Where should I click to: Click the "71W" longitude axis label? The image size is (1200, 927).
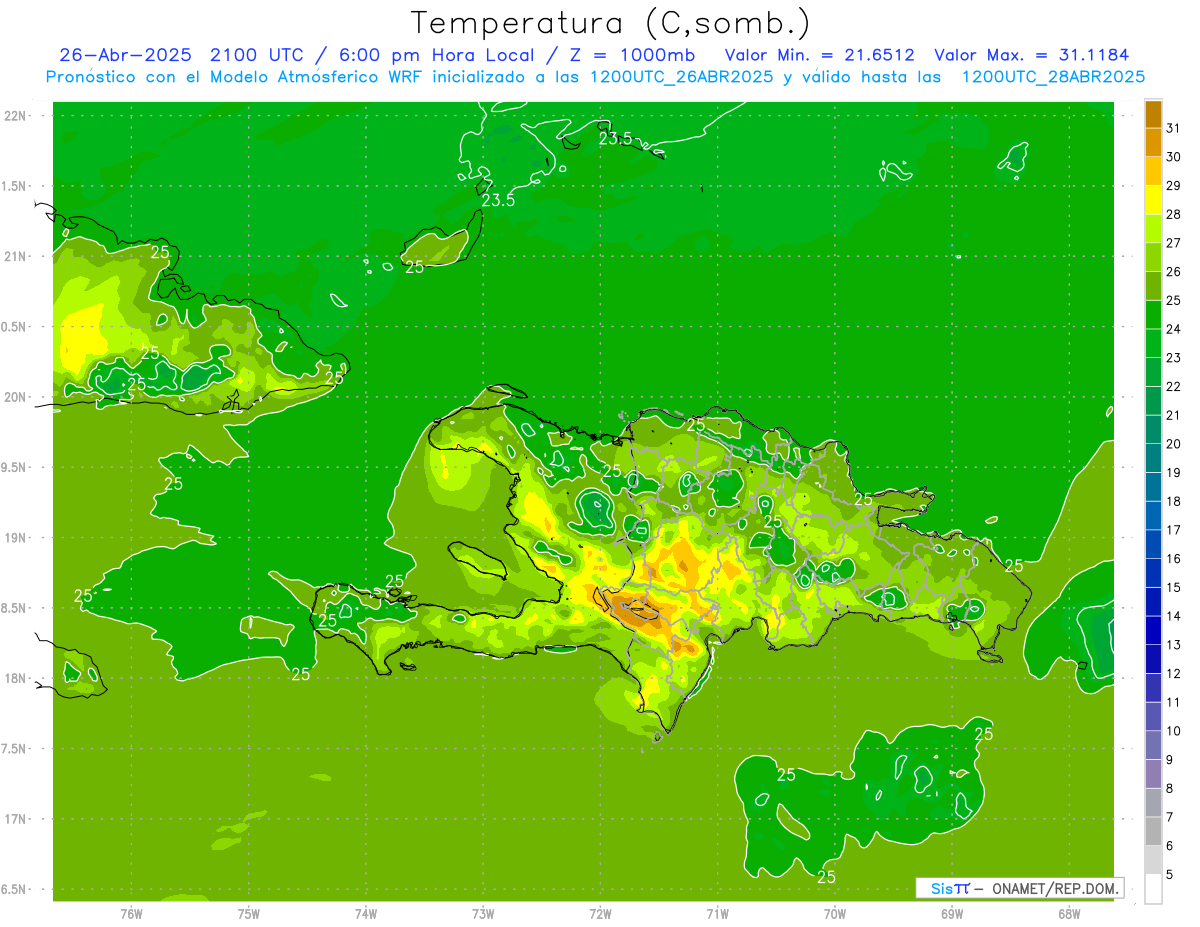tap(717, 914)
